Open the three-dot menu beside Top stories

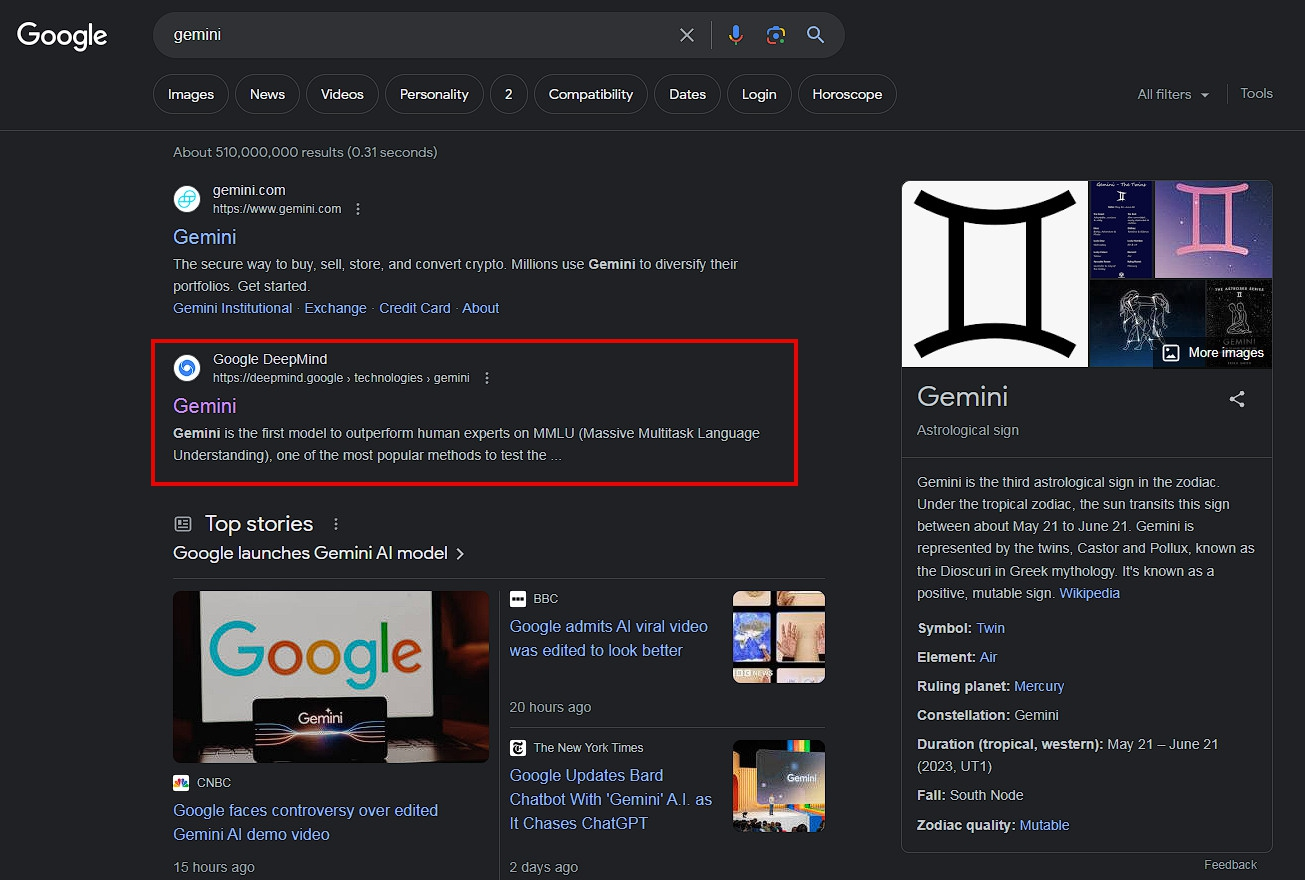point(336,524)
